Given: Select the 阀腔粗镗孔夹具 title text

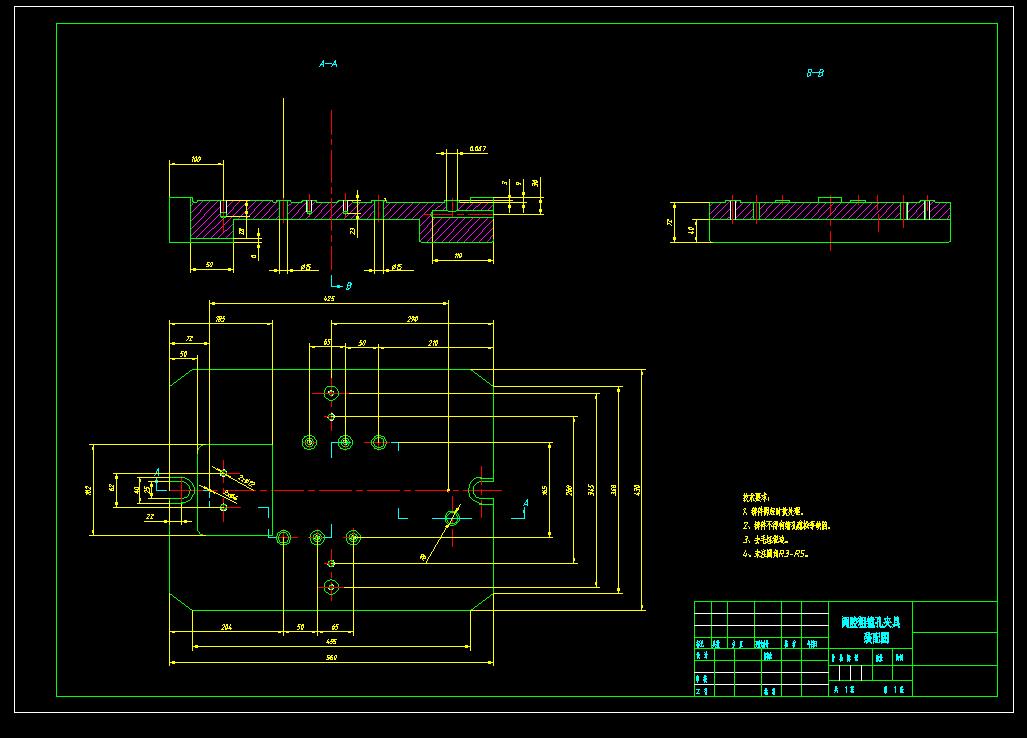Looking at the screenshot, I should [871, 622].
